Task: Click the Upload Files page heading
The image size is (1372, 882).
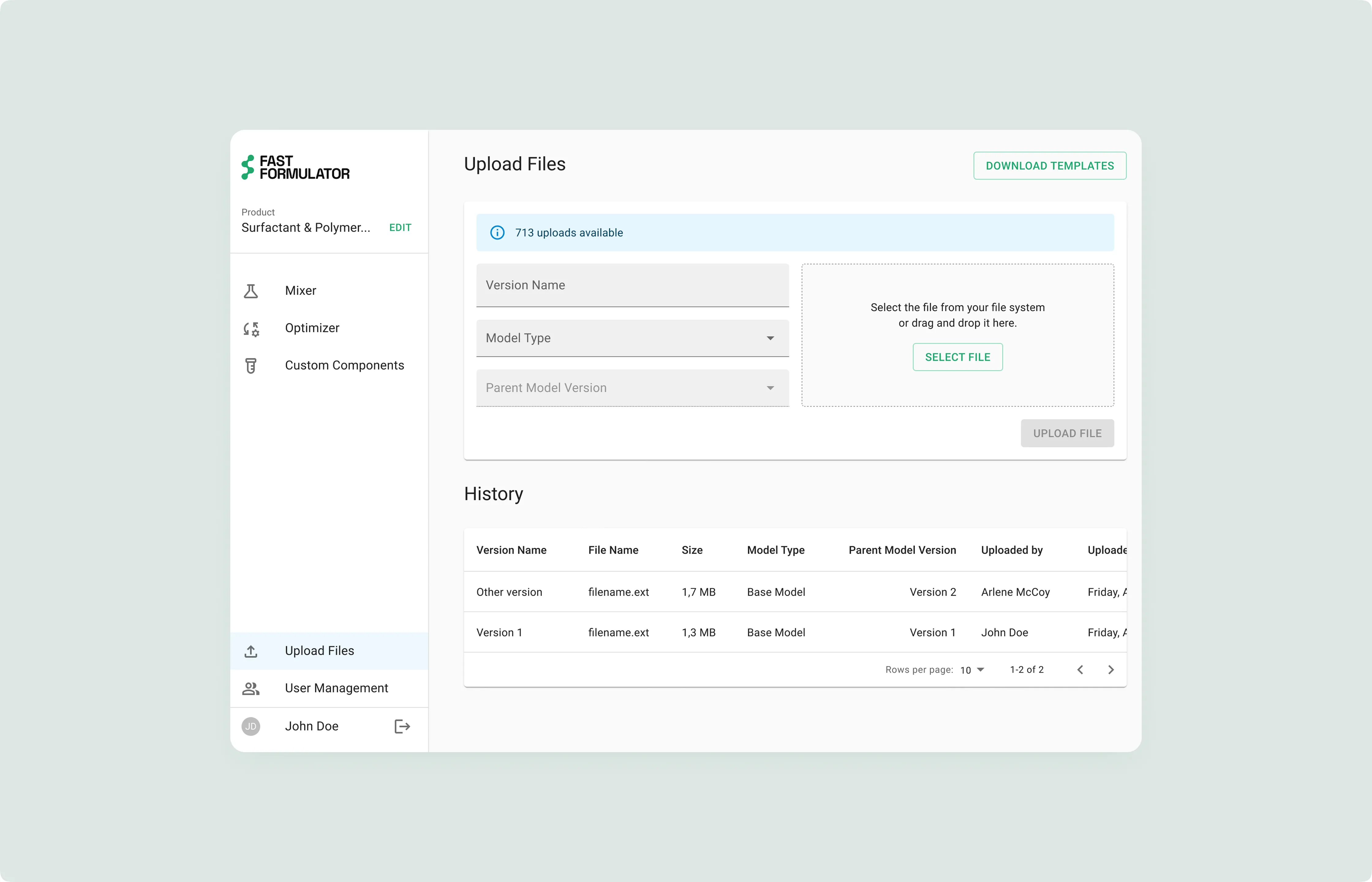Action: tap(514, 164)
